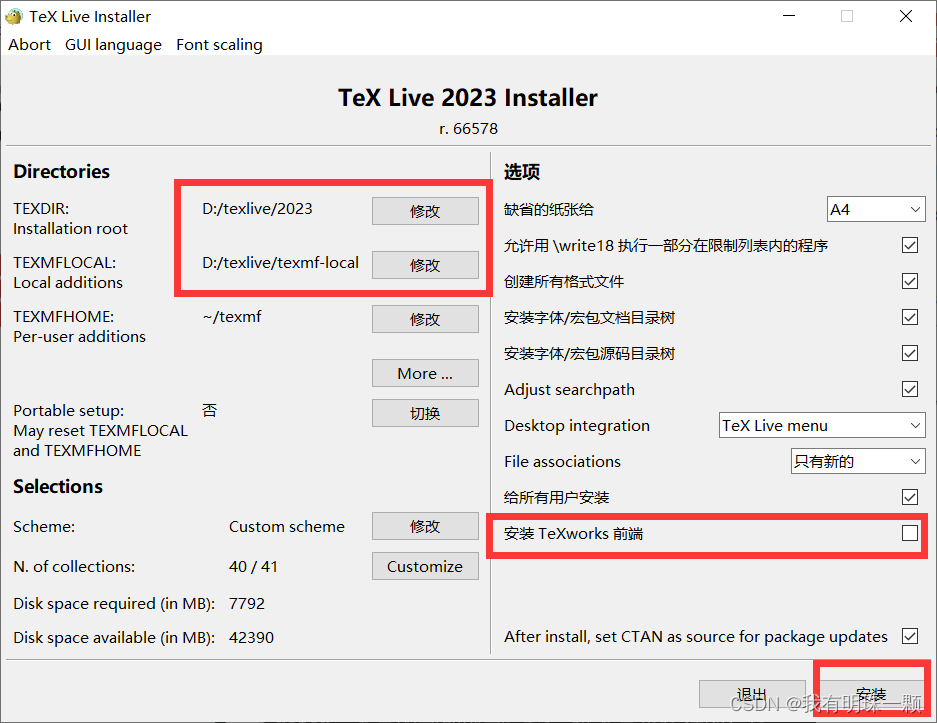Toggle the create all format files checkbox

tap(910, 281)
